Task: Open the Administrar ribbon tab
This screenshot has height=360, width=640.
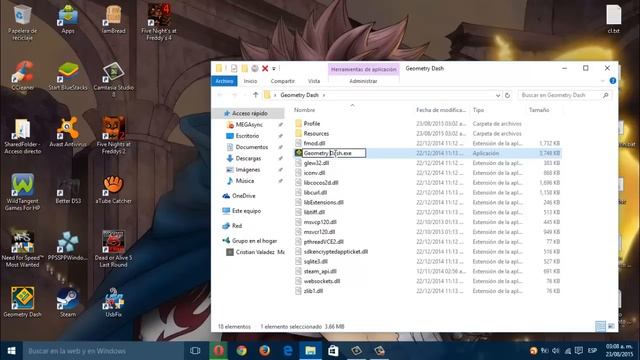Action: click(x=363, y=81)
